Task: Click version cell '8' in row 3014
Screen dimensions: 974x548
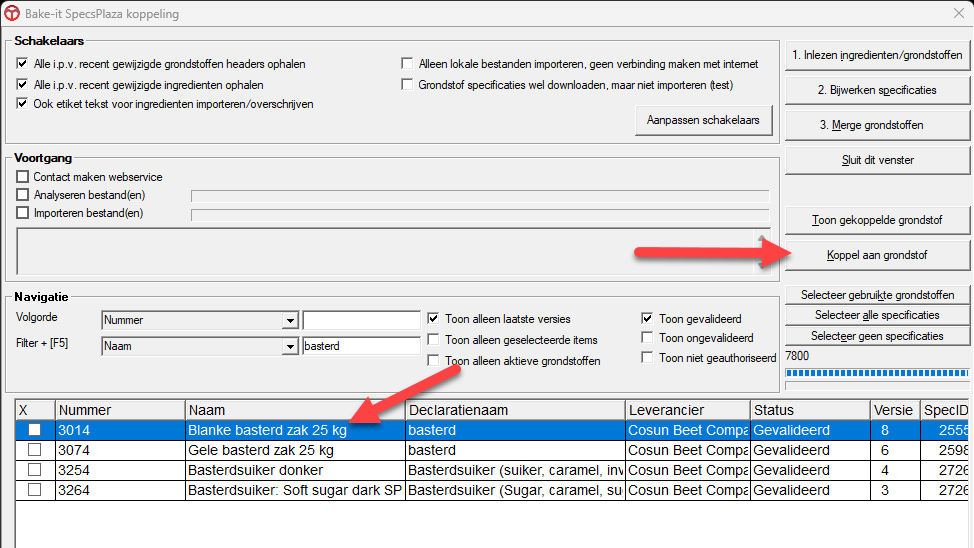Action: click(x=895, y=430)
